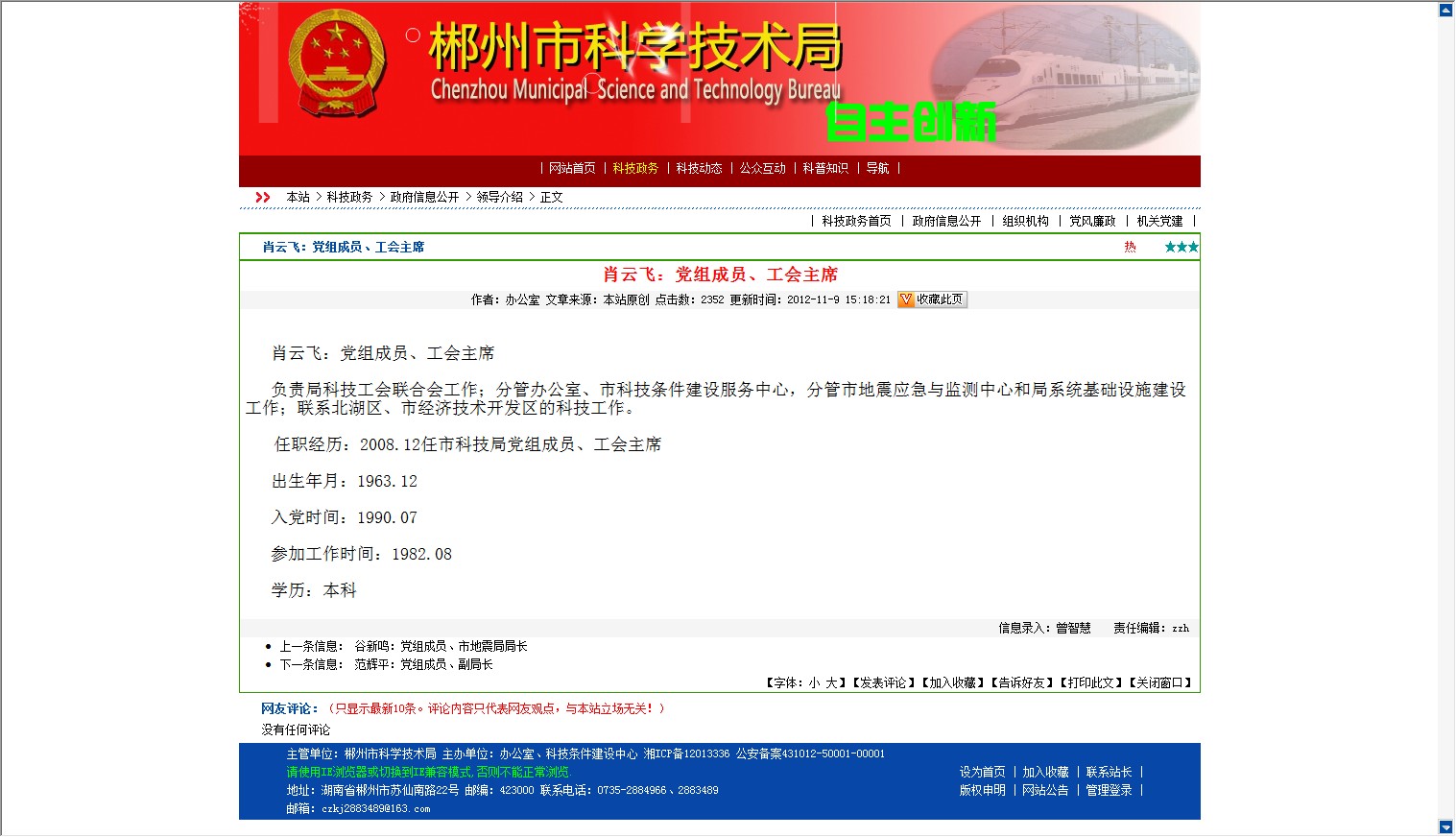Set the font size to 大
Image resolution: width=1456 pixels, height=837 pixels.
(831, 682)
